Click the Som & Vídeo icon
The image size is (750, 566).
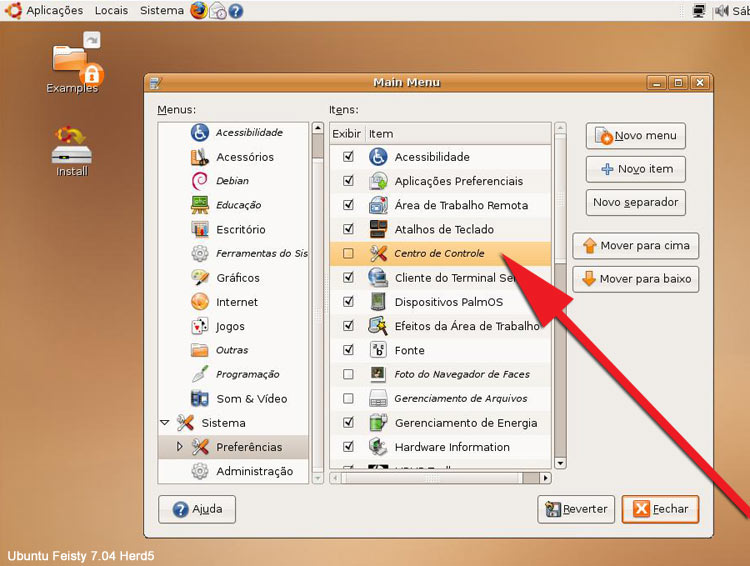(199, 398)
